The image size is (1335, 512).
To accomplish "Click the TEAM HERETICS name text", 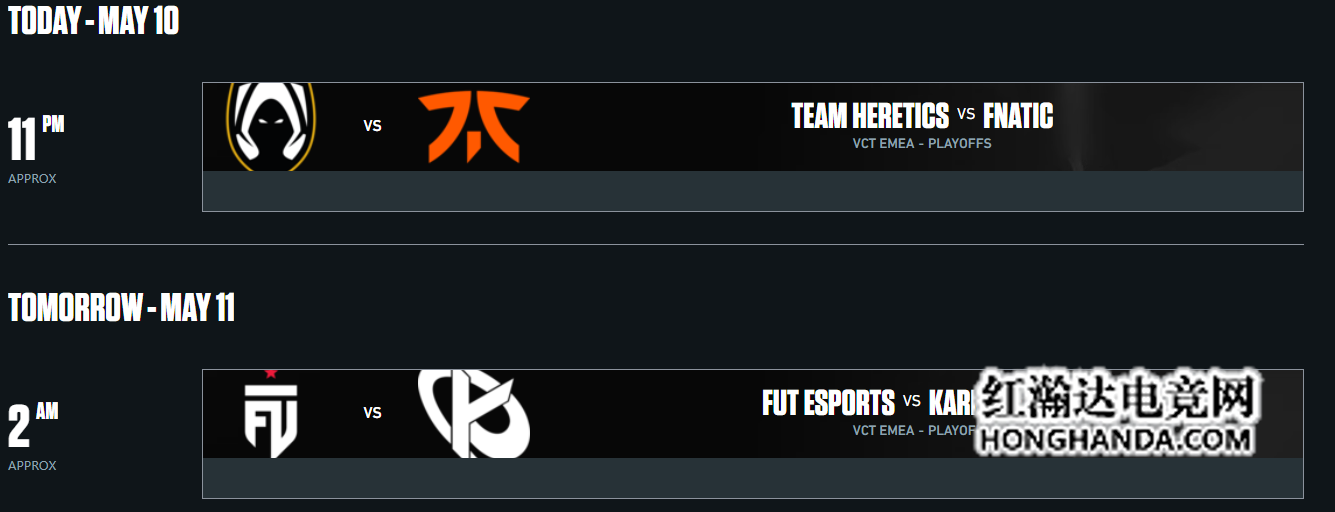I will [x=870, y=116].
